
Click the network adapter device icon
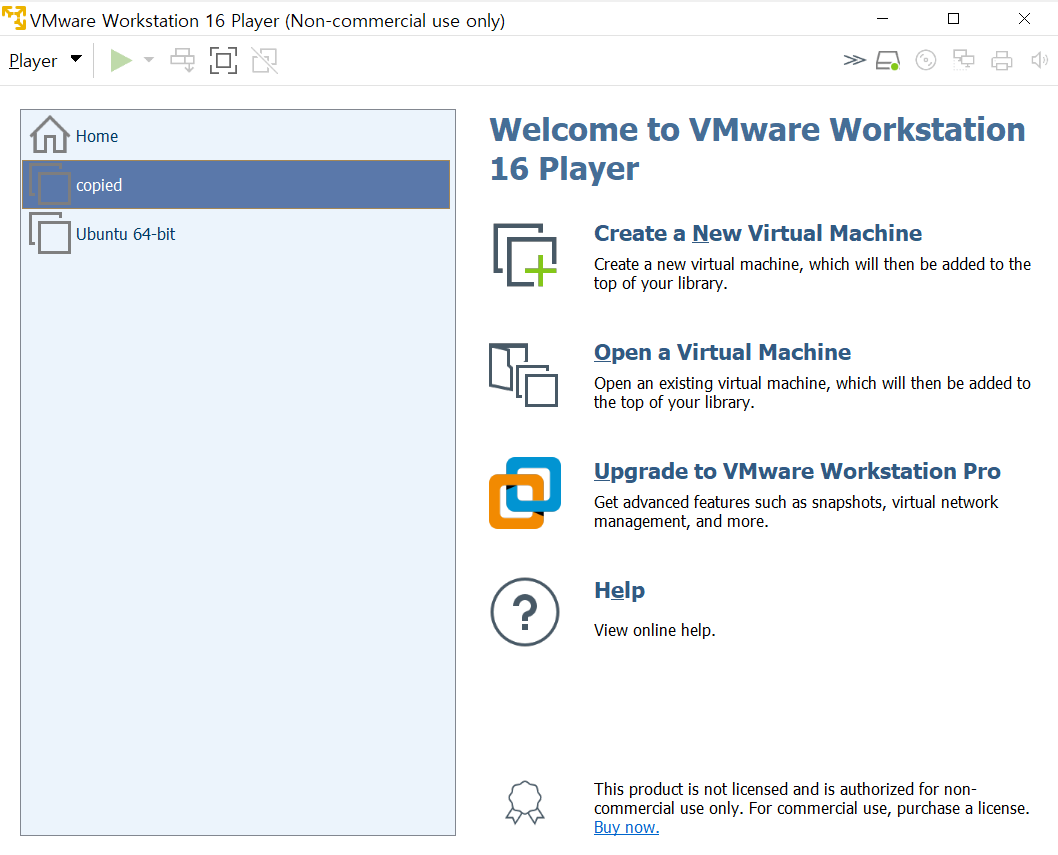click(x=964, y=60)
